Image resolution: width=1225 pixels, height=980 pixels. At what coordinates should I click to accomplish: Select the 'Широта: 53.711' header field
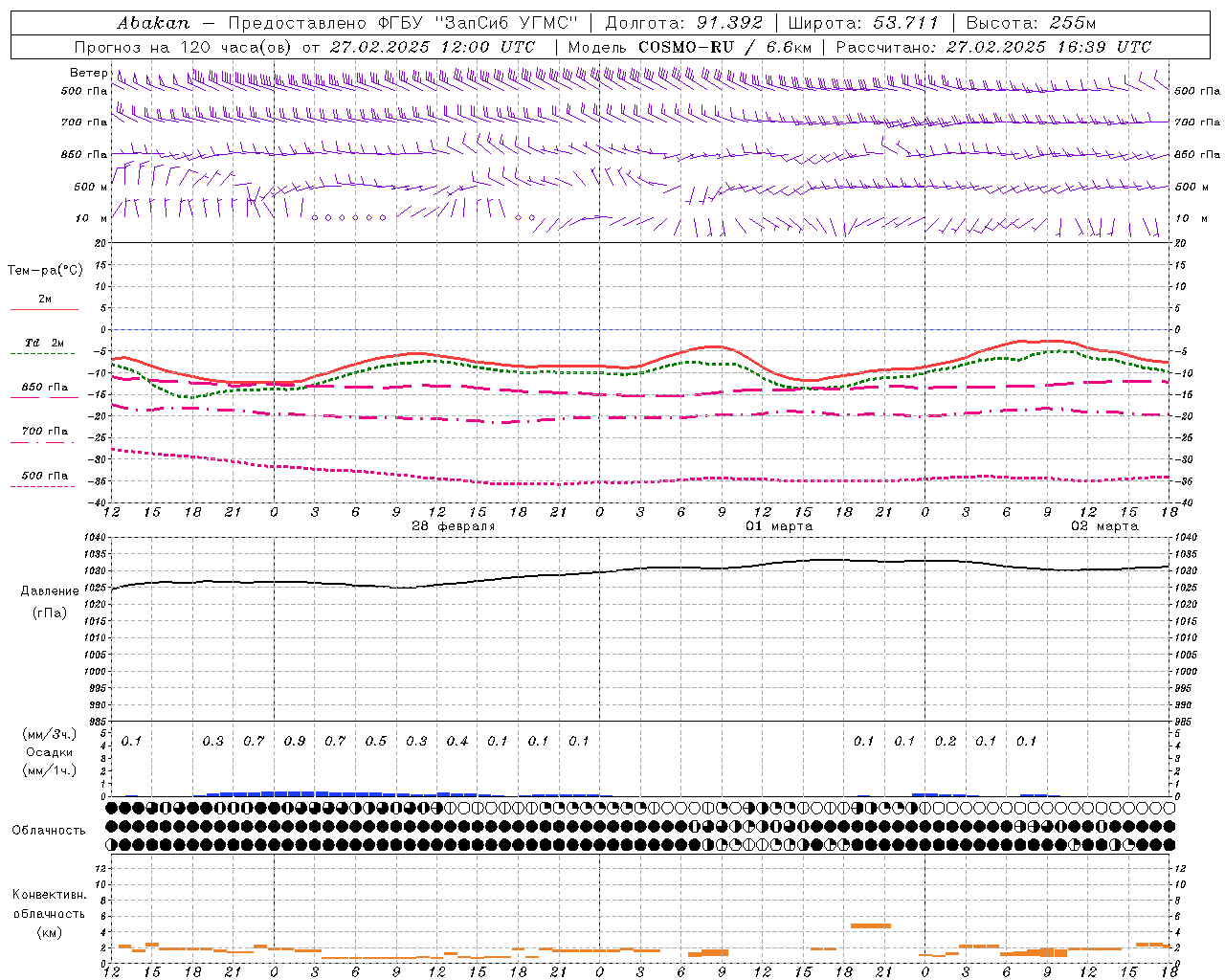[863, 23]
